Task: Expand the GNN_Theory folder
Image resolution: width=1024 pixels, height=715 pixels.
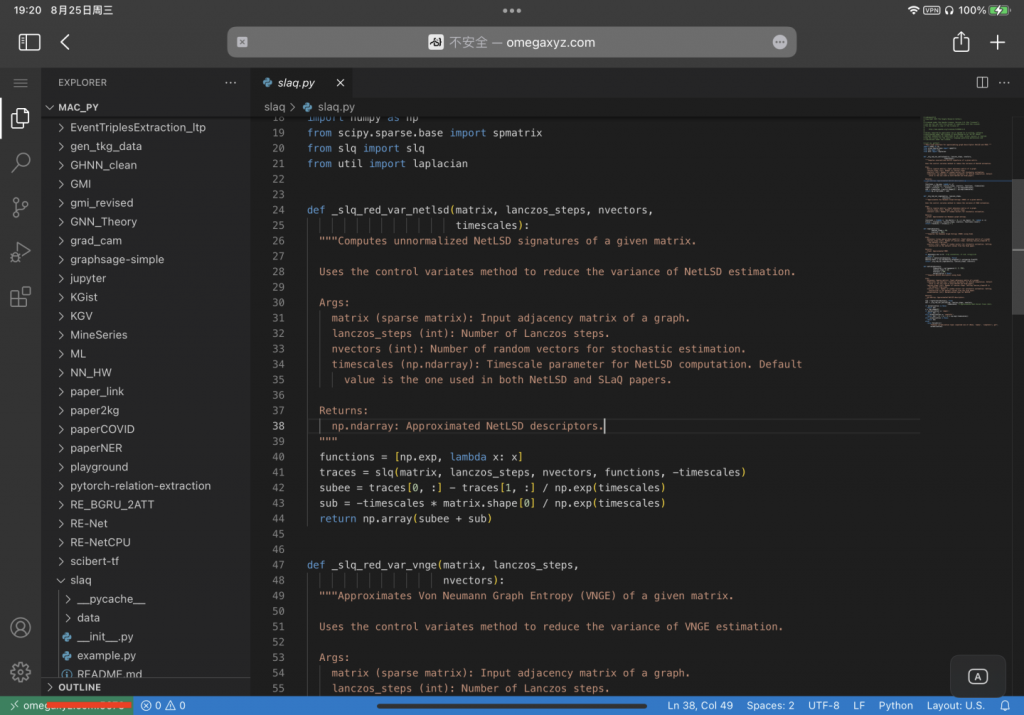Action: (x=103, y=221)
